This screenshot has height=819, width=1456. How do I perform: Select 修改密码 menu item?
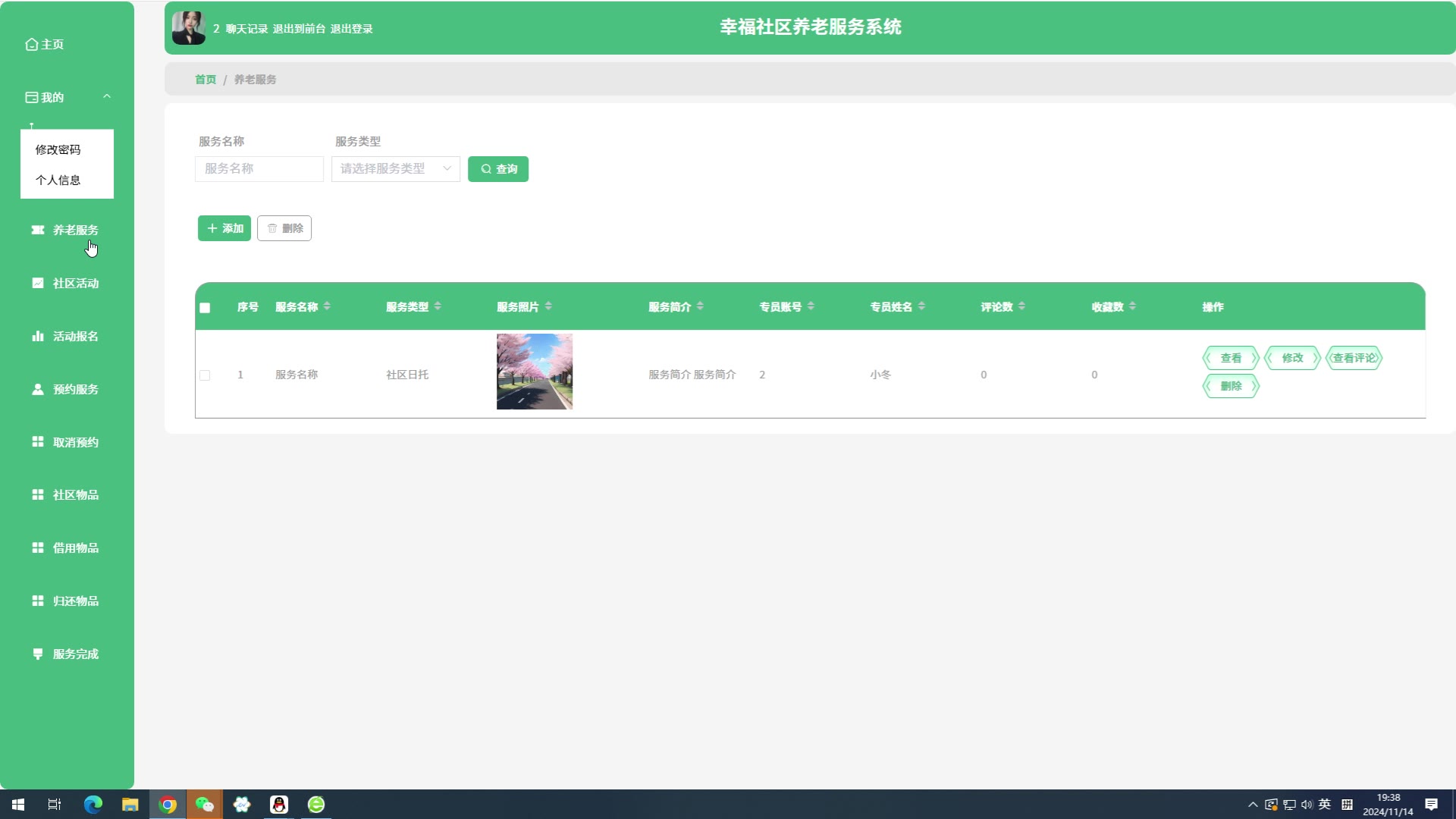click(58, 149)
